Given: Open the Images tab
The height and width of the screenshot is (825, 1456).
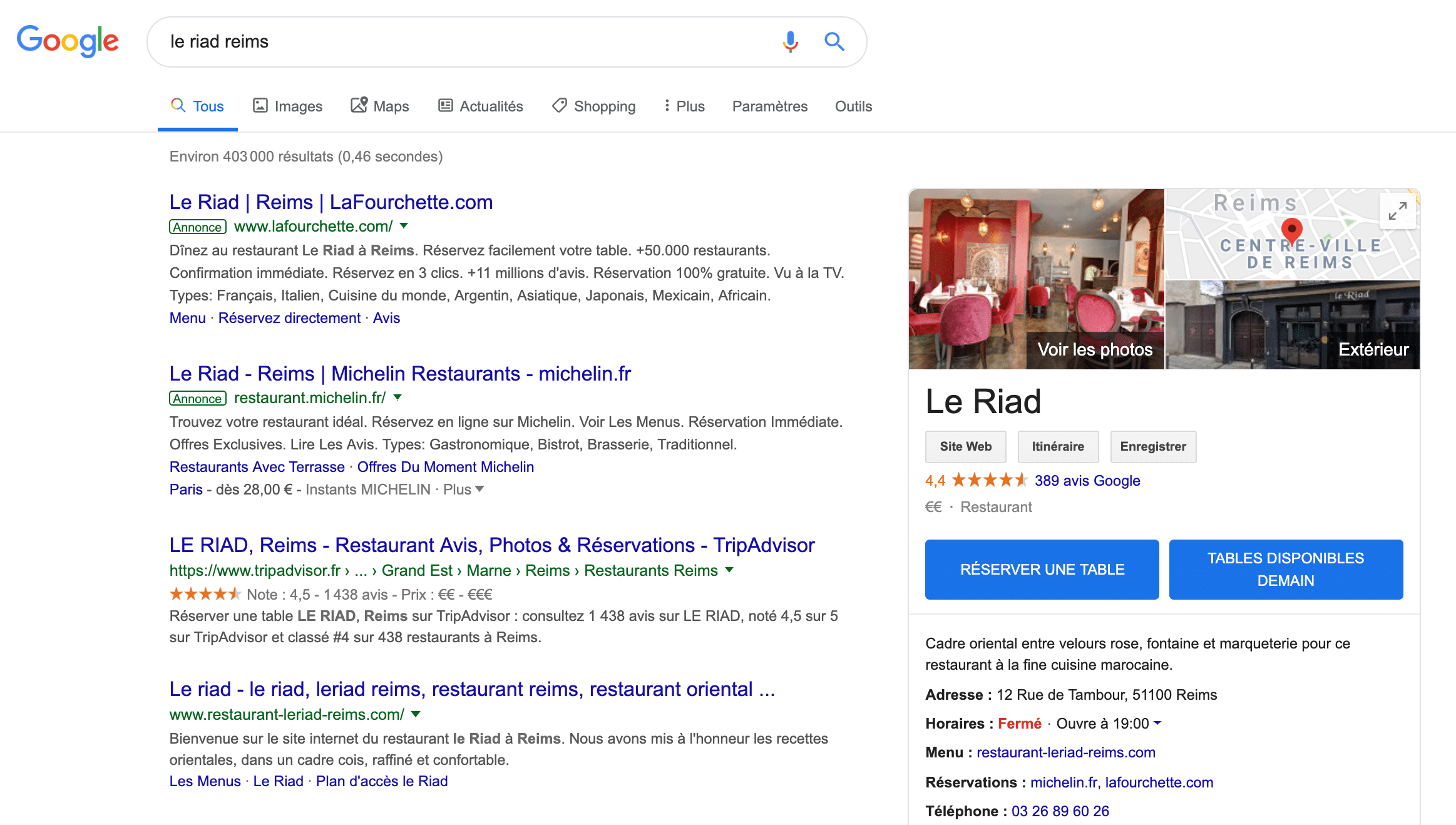Looking at the screenshot, I should click(287, 106).
